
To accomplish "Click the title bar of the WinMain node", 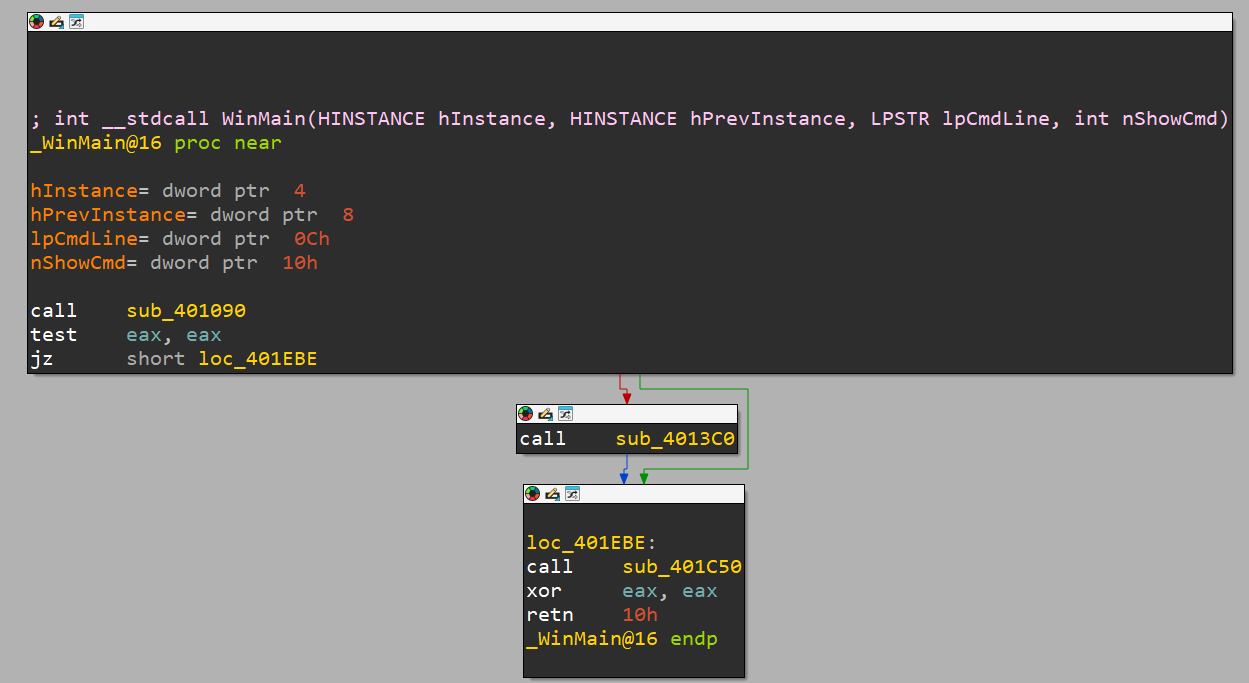I will (630, 21).
